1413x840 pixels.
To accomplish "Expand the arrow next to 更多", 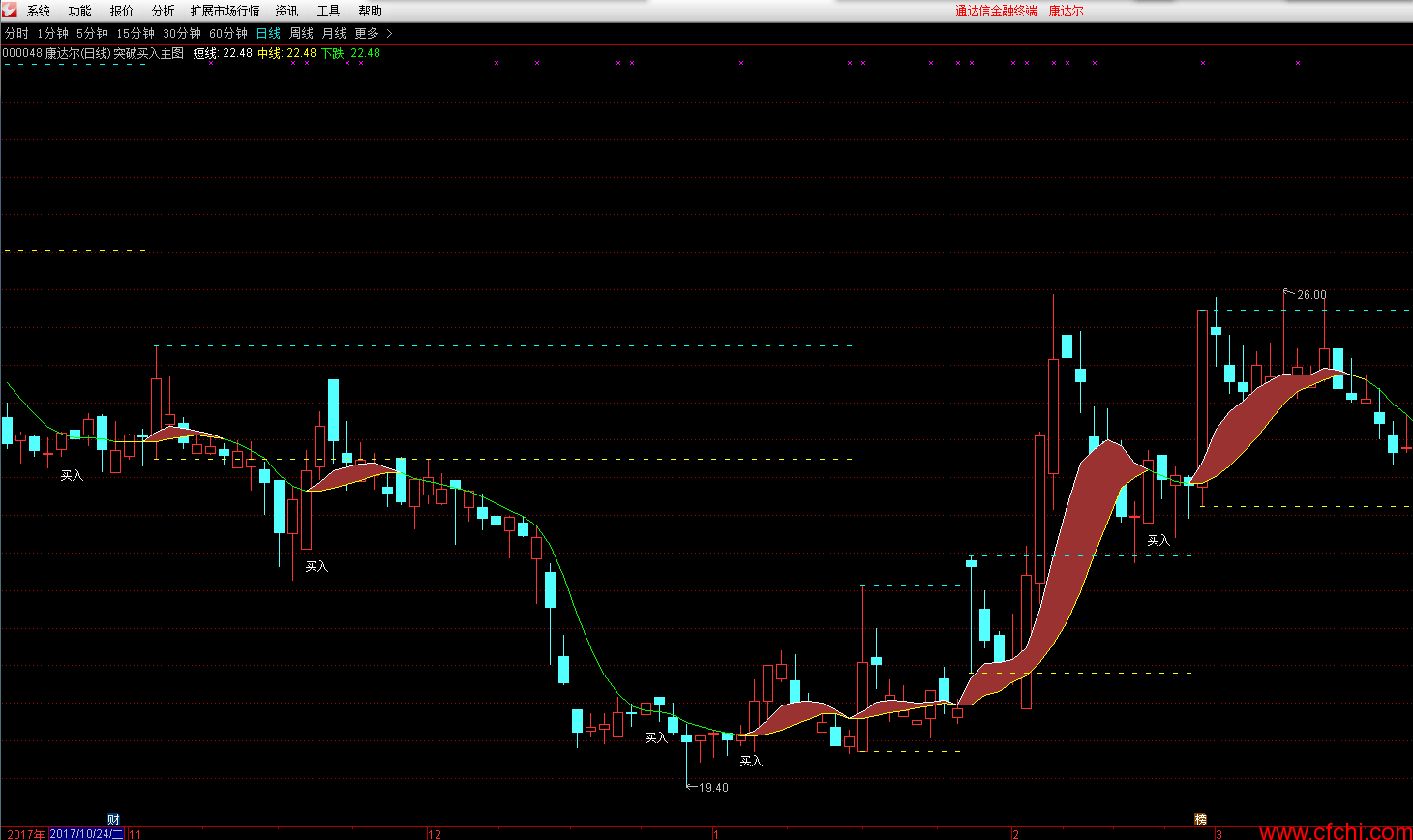I will 389,33.
